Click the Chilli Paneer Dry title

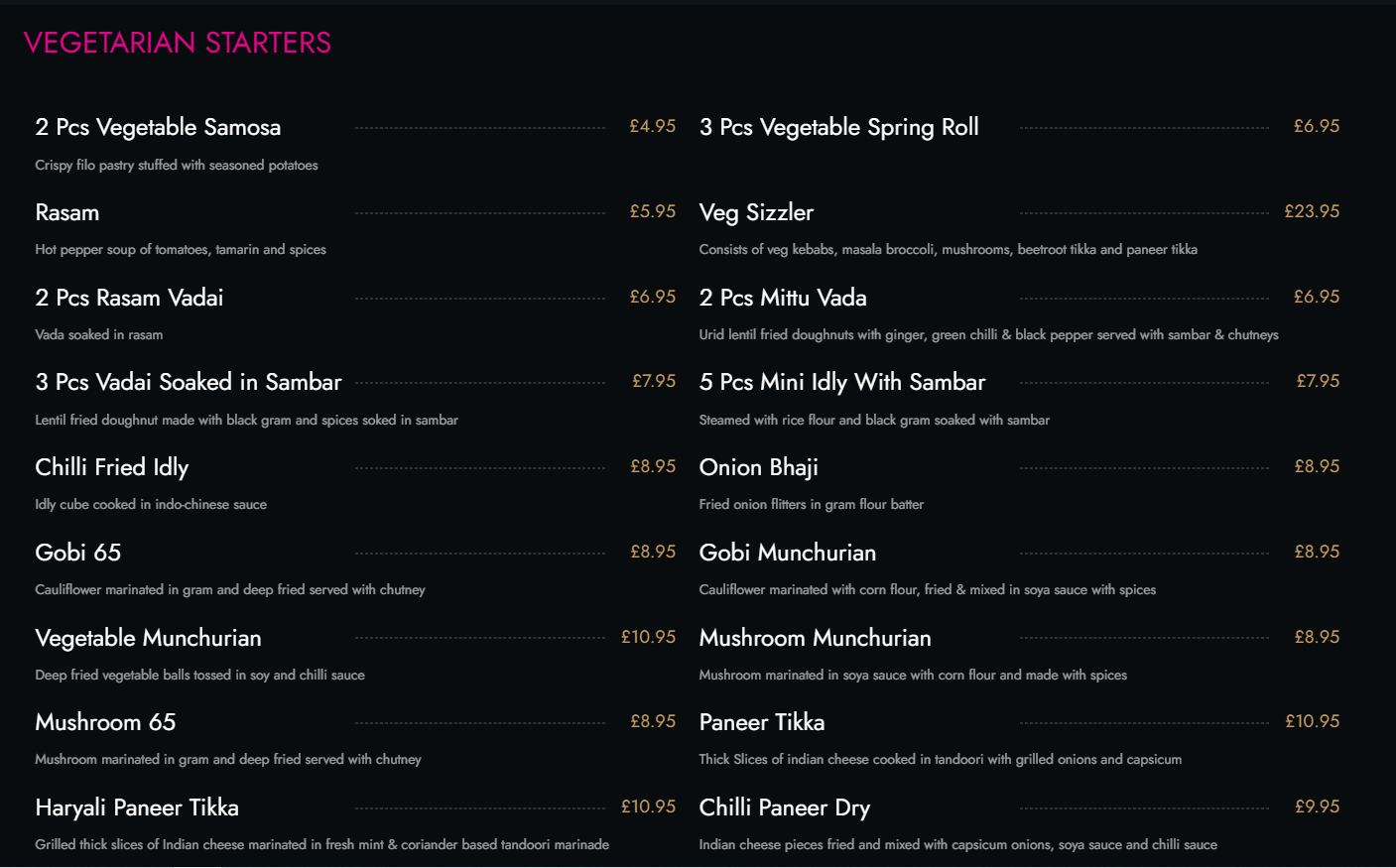[785, 807]
